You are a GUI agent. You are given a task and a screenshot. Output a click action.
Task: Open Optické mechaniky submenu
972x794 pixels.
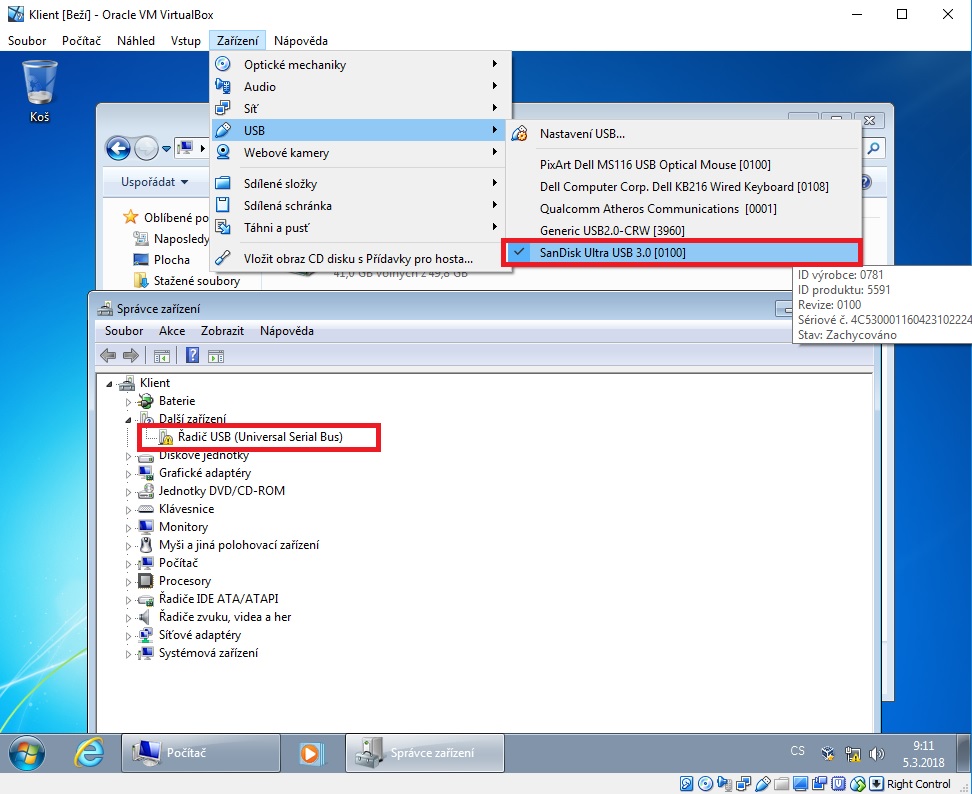[x=360, y=64]
